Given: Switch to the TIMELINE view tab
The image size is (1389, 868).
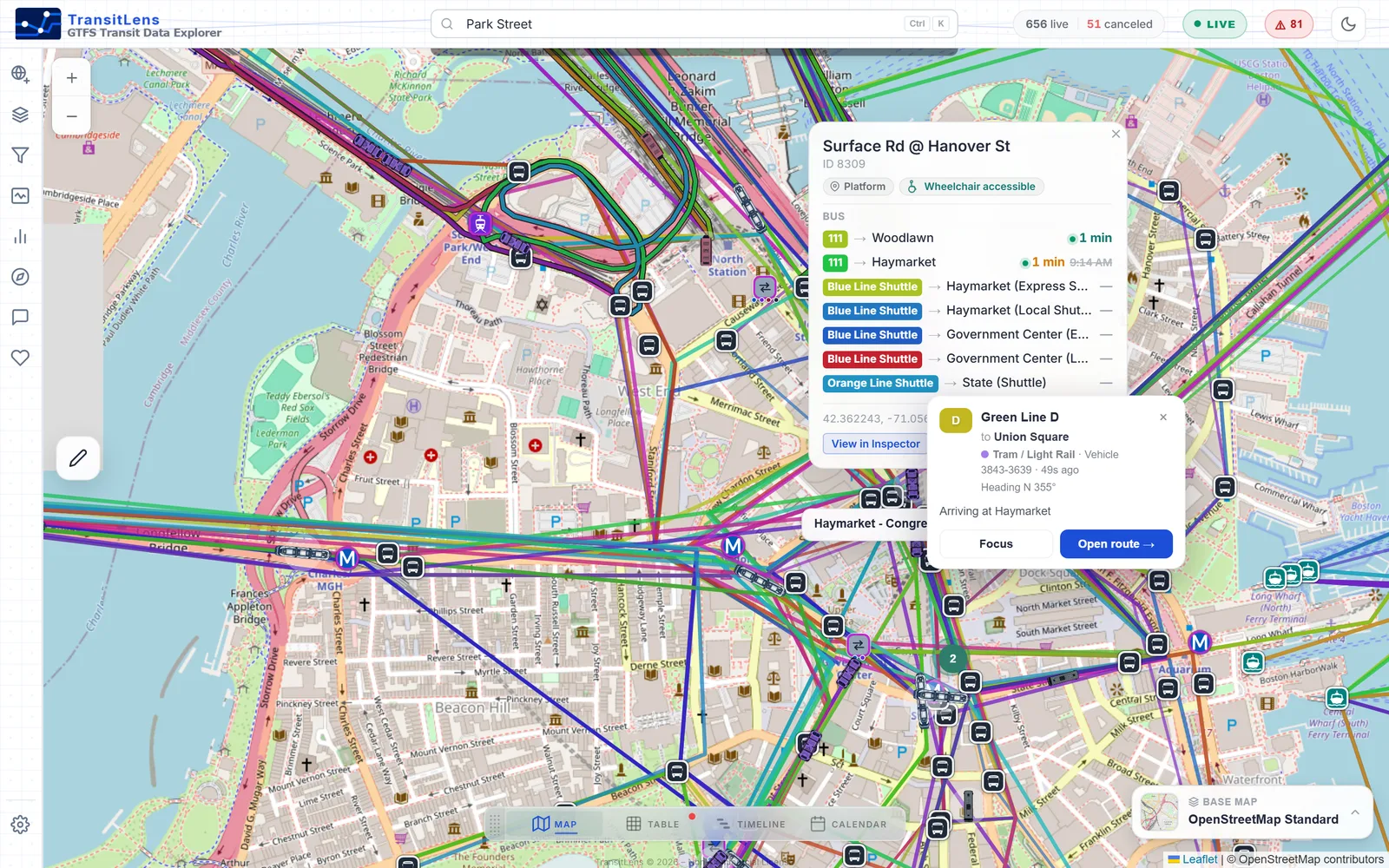Looking at the screenshot, I should click(751, 825).
